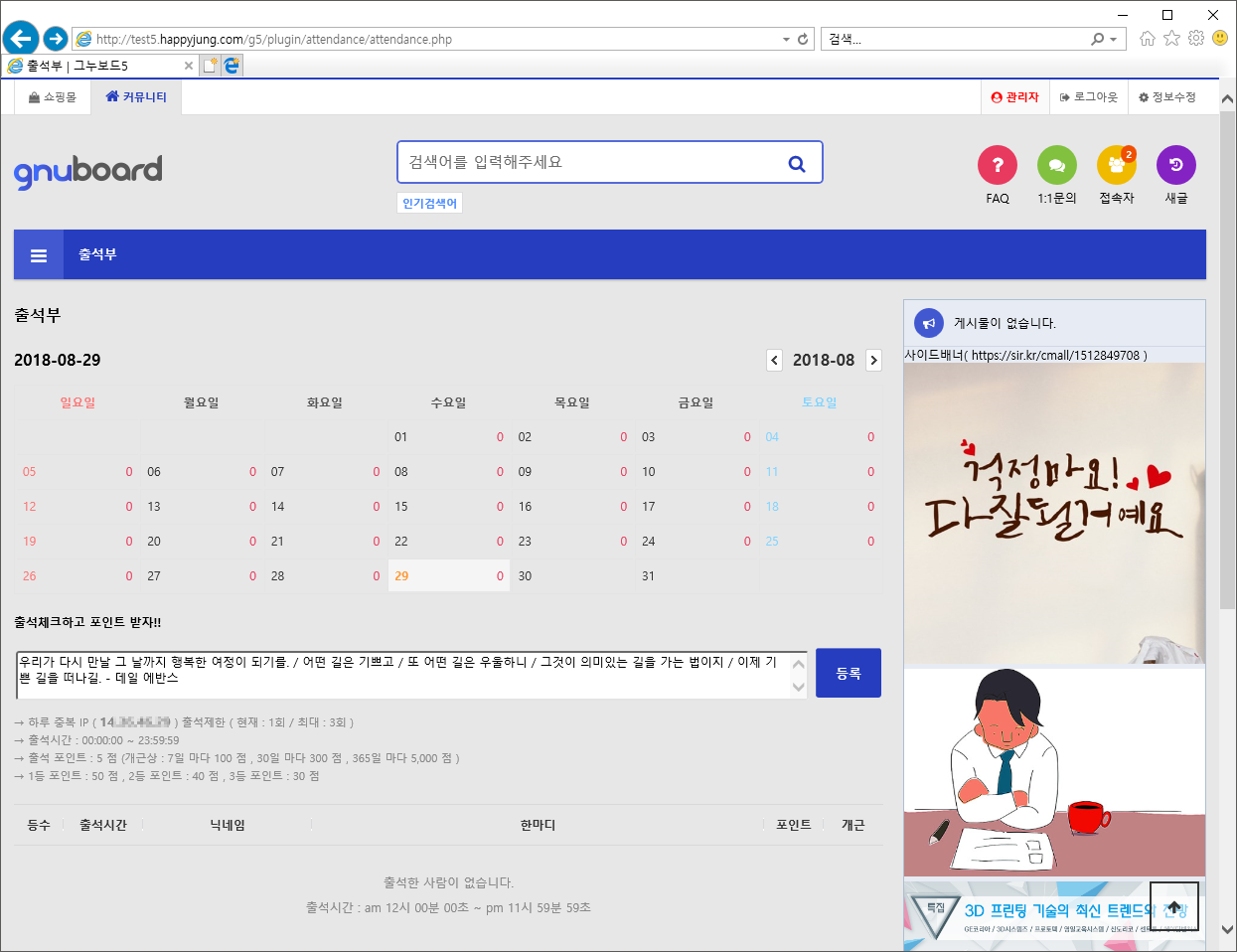1237x952 pixels.
Task: Open the 인기검색어 popular searches button
Action: click(x=429, y=203)
